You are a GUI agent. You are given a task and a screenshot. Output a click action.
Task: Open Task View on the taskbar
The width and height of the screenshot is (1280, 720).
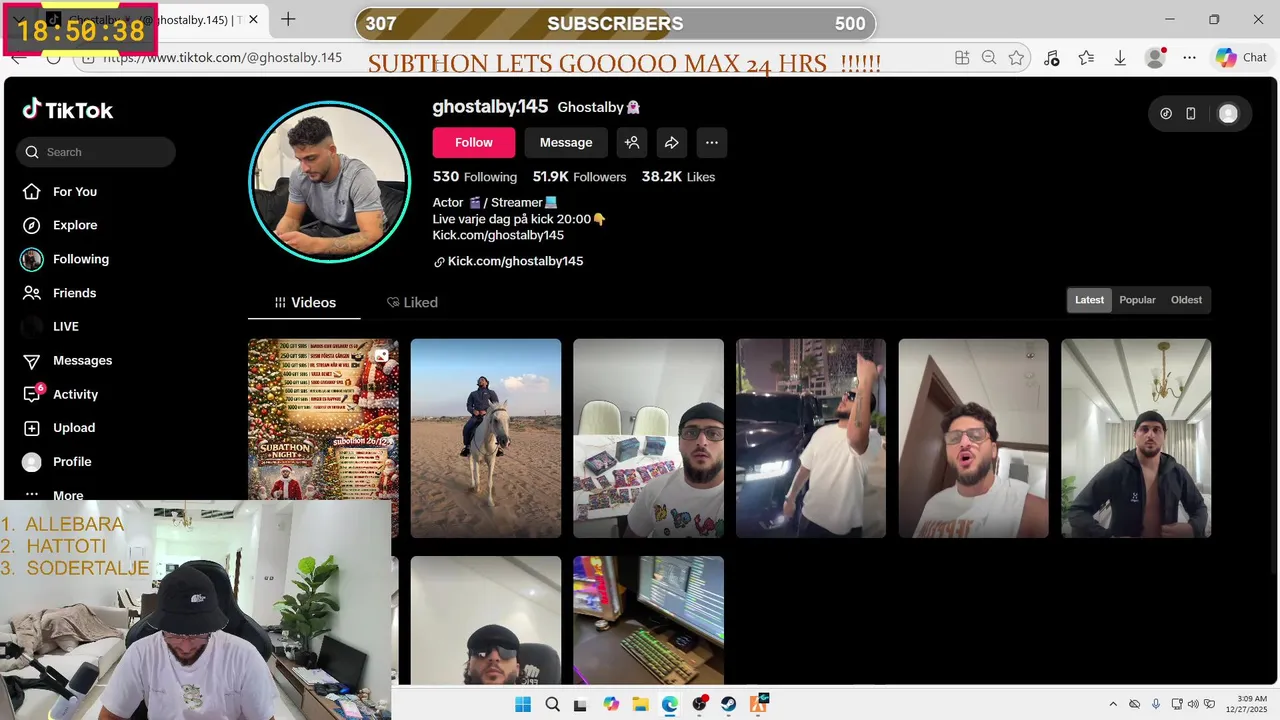pos(581,704)
